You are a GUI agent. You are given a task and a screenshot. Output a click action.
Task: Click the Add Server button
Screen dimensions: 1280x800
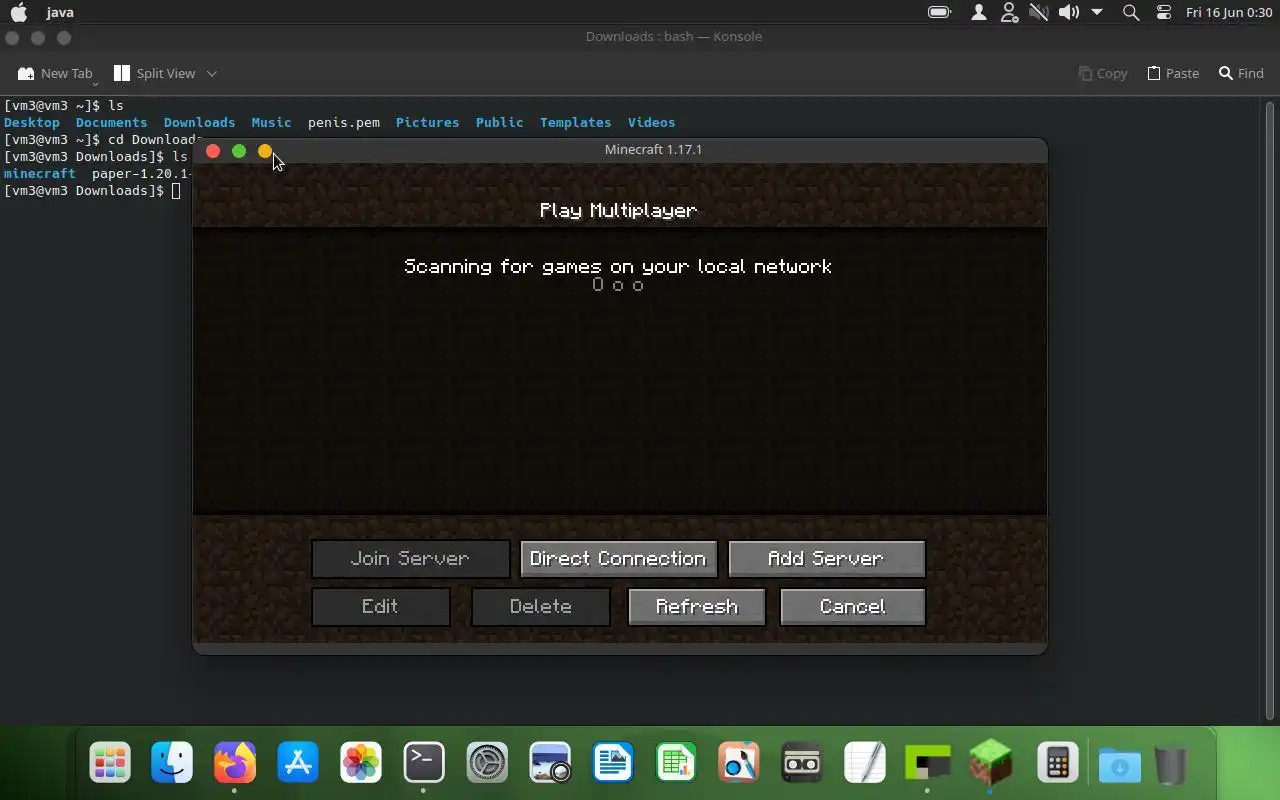(827, 559)
